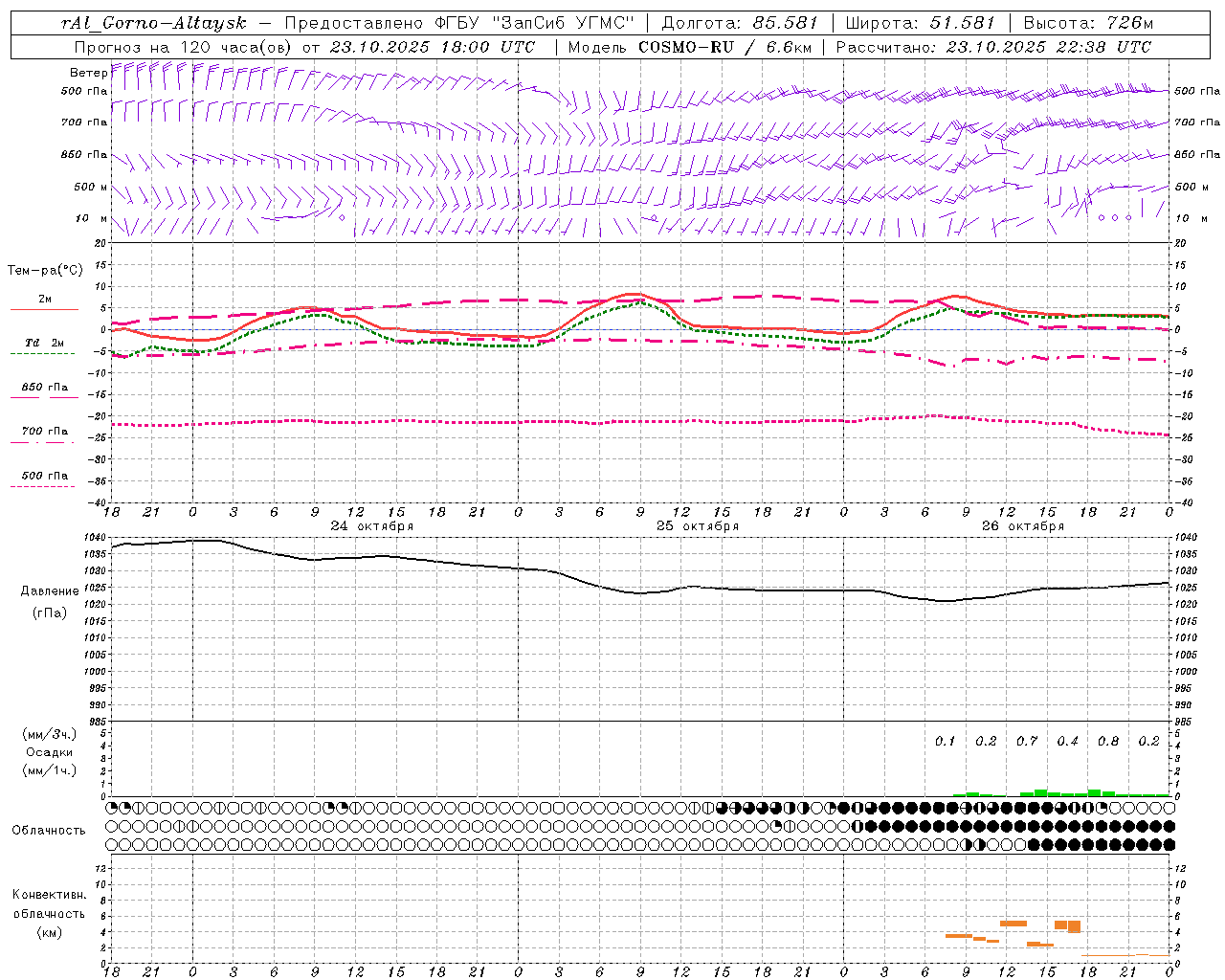Click 'Предоставлено ФГБУ "ЗапСиб УГМС"' provider text

[459, 23]
